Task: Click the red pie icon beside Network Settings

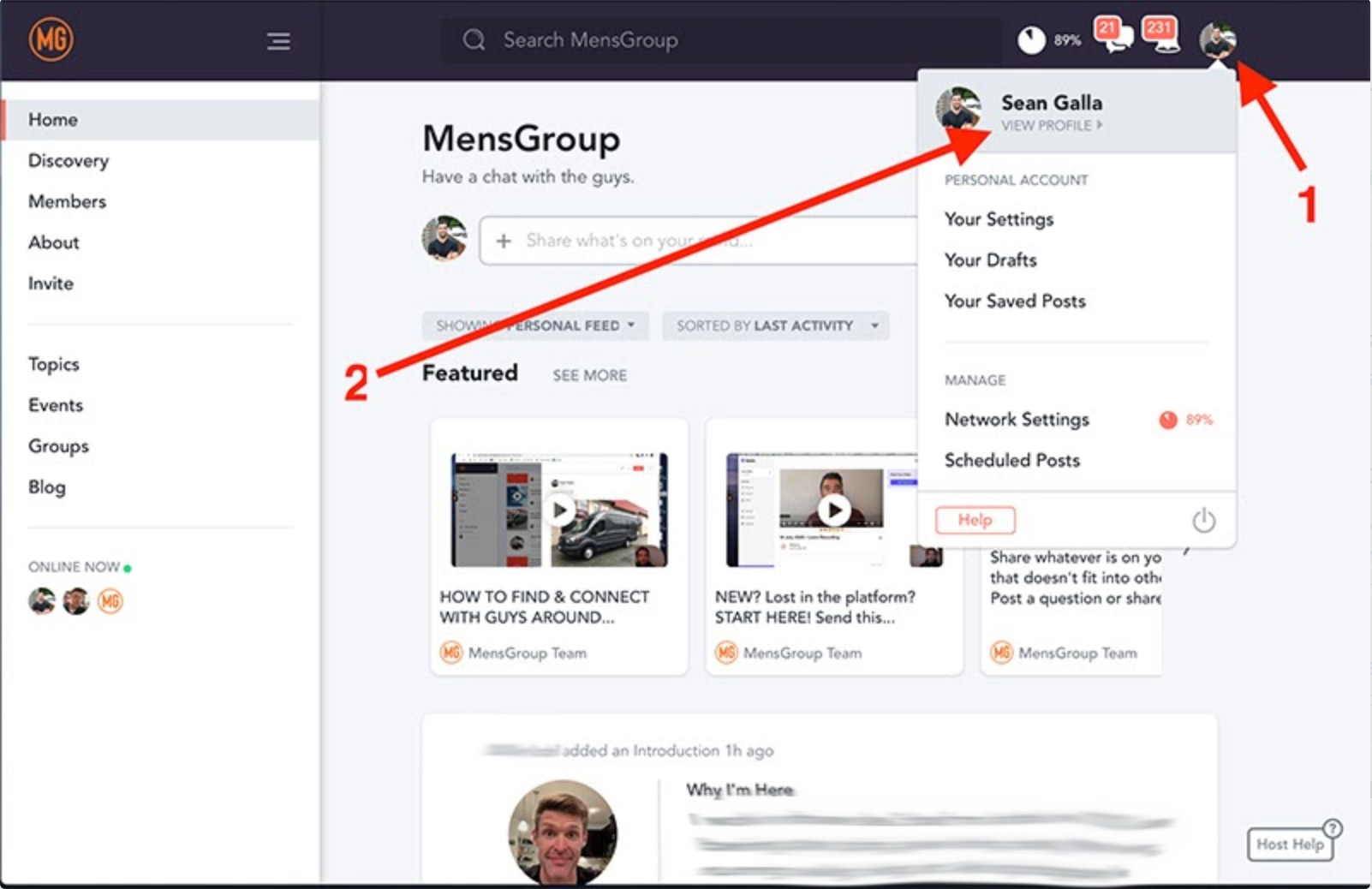Action: [x=1168, y=420]
